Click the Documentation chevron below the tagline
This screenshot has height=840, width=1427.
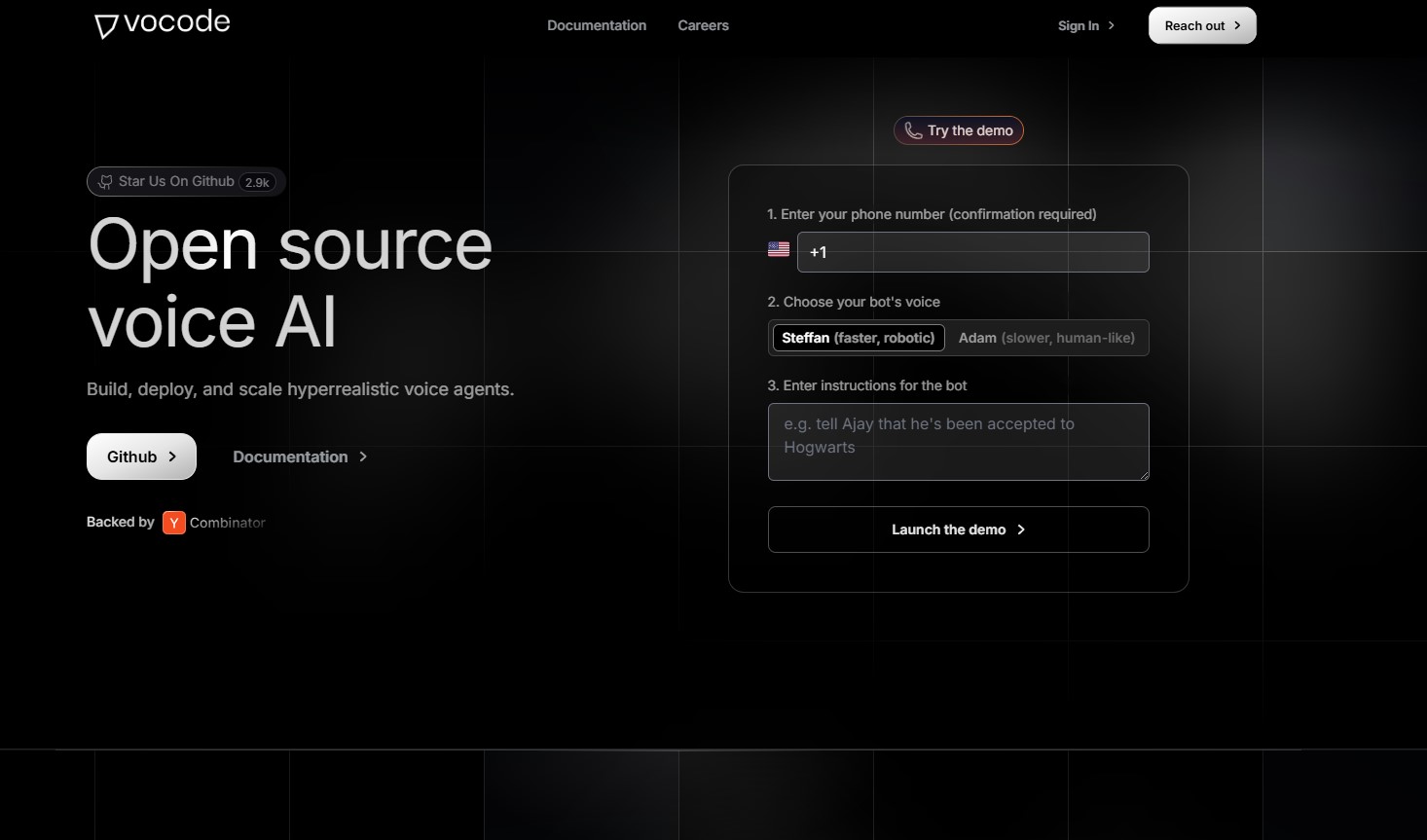[x=362, y=456]
